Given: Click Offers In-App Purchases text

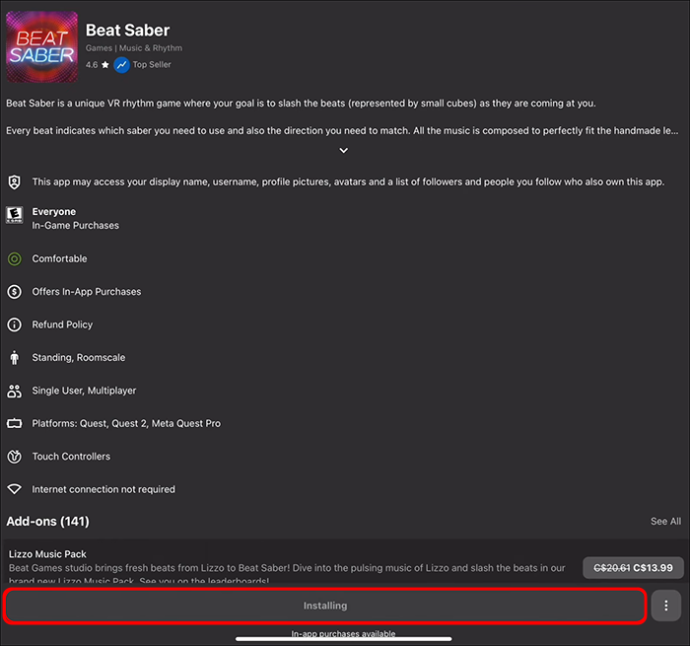Looking at the screenshot, I should (x=87, y=292).
